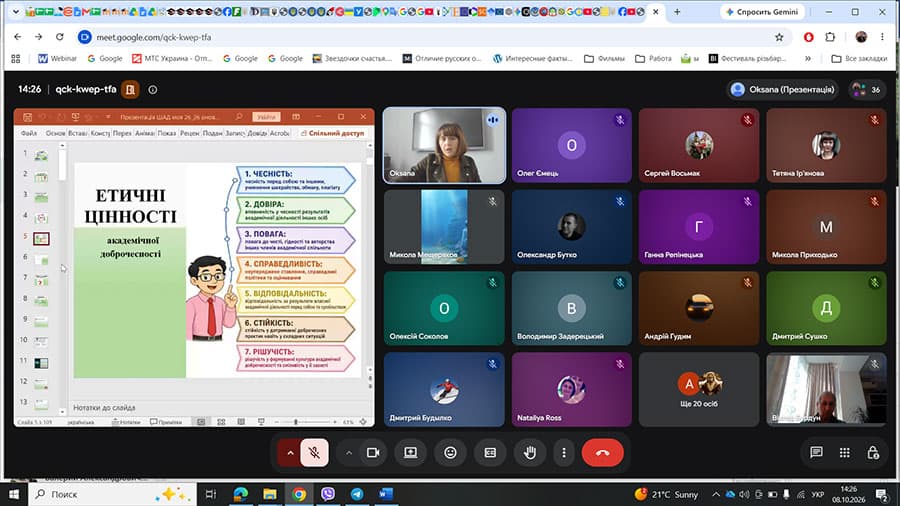Open Telegram from taskbar

(x=357, y=494)
